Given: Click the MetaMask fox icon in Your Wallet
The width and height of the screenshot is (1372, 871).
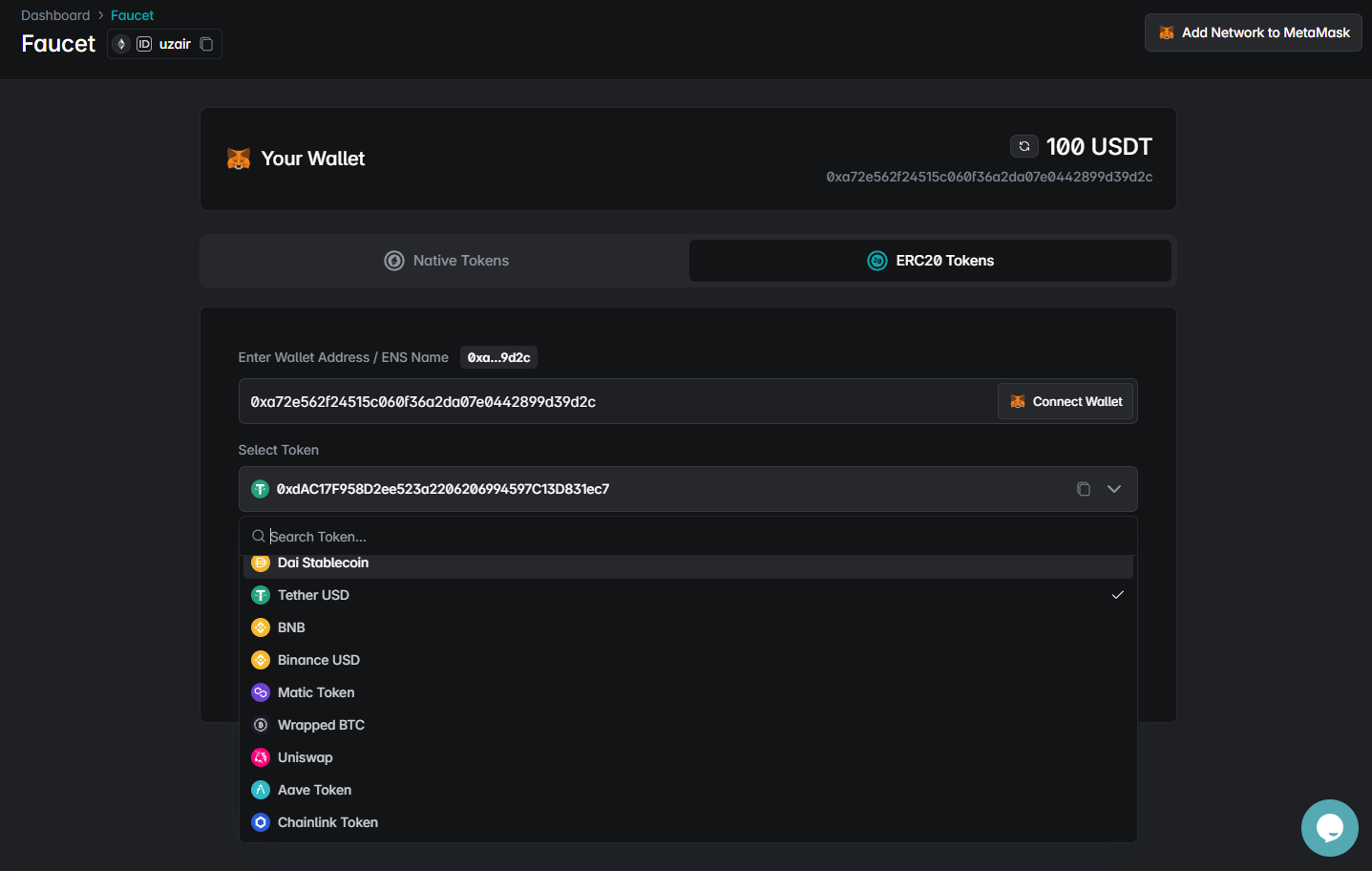Looking at the screenshot, I should pos(239,159).
